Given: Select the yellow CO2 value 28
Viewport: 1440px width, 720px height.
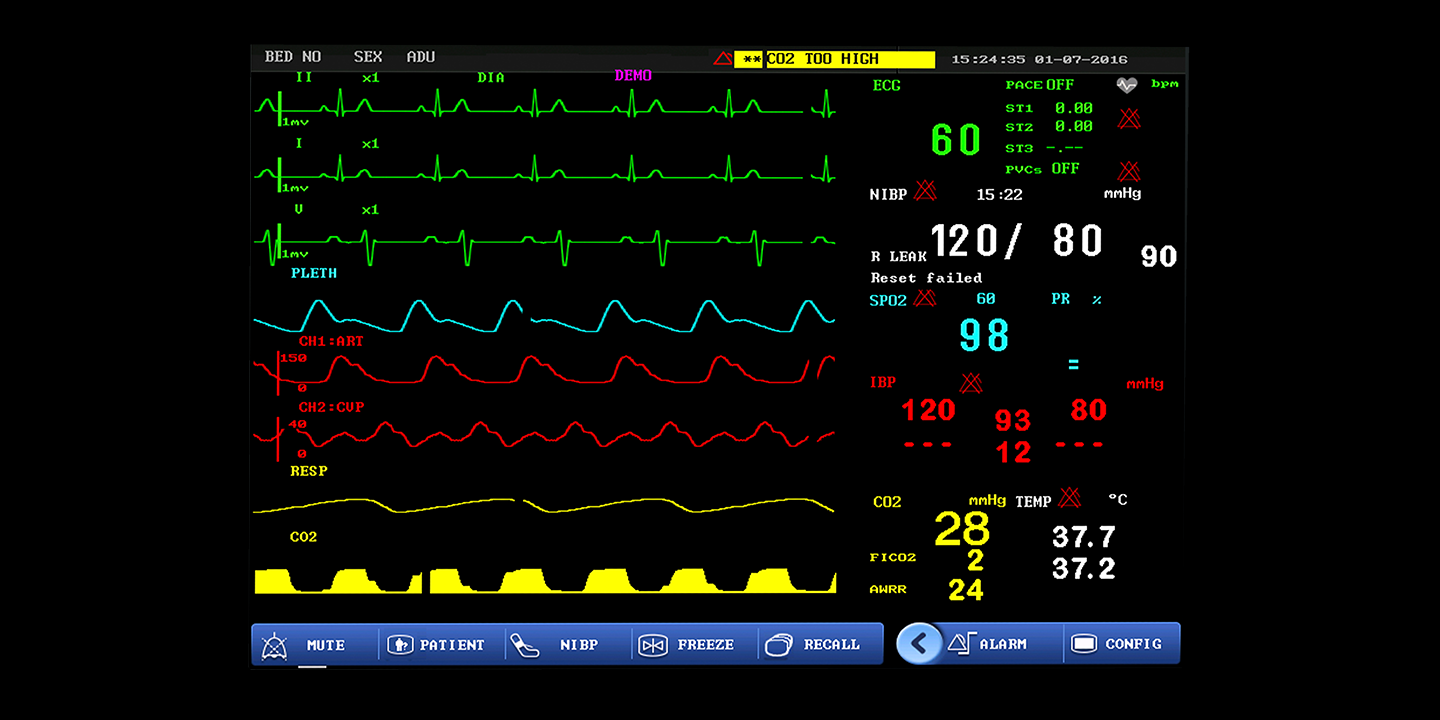Looking at the screenshot, I should tap(962, 530).
